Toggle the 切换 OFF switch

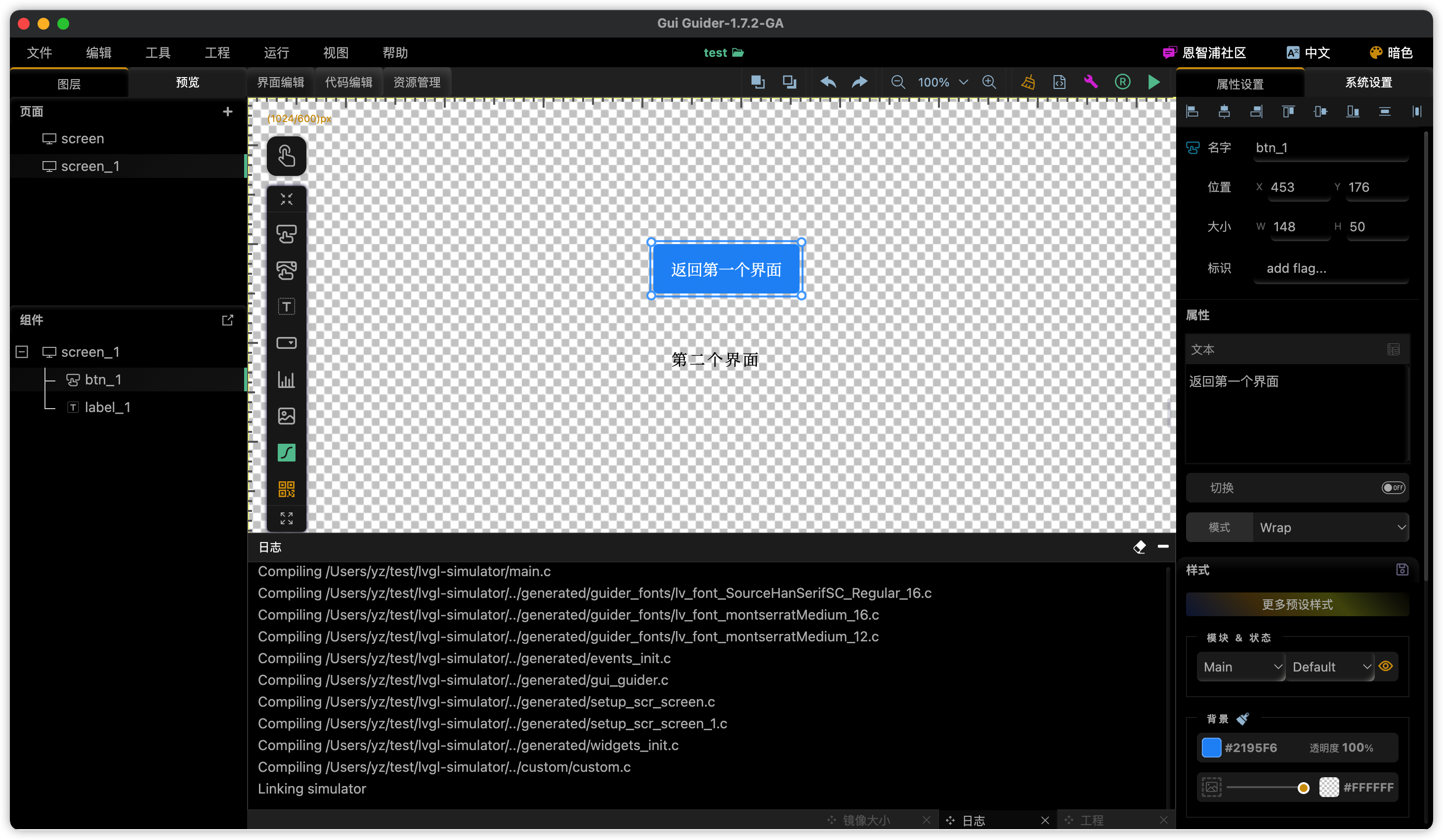pyautogui.click(x=1392, y=487)
